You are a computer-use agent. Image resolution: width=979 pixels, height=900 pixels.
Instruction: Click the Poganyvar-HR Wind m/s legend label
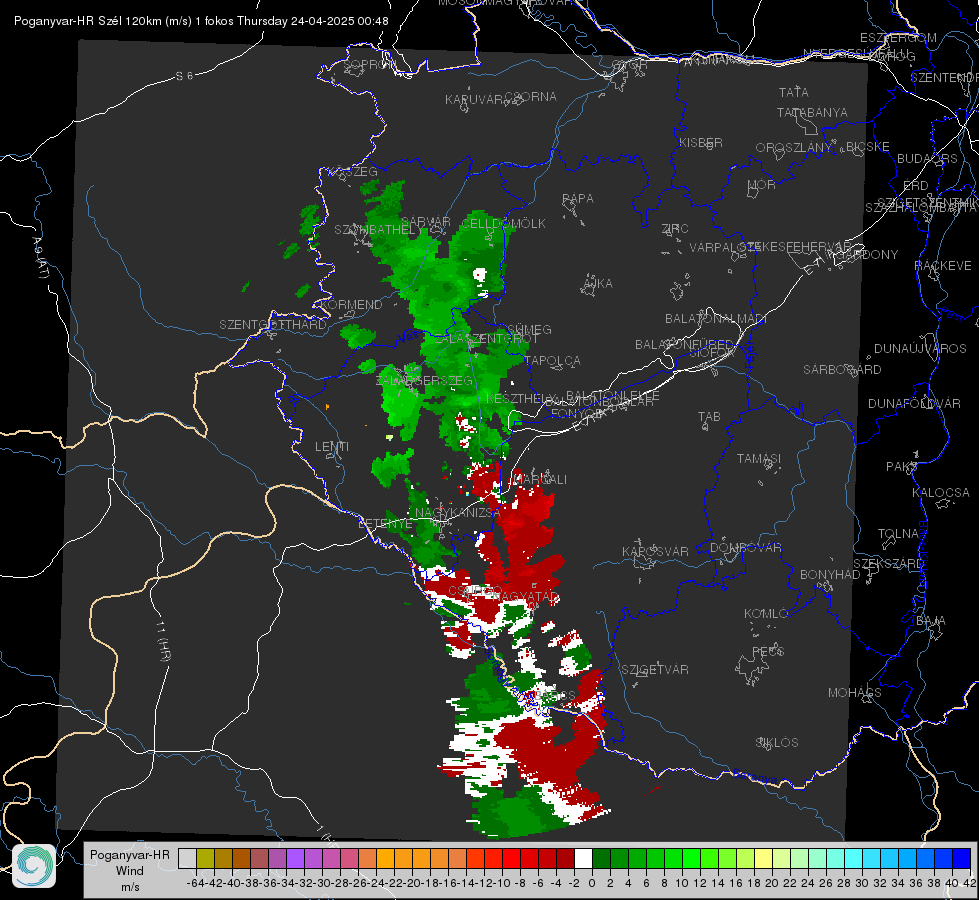130,871
